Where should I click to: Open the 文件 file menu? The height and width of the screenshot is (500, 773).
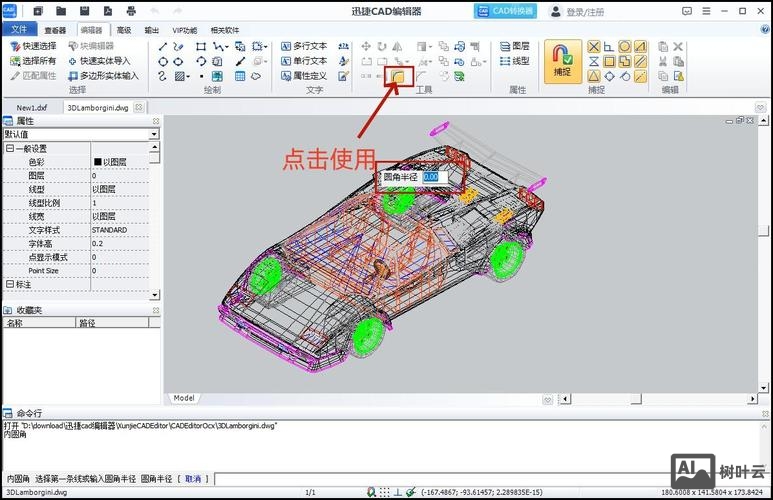click(19, 30)
